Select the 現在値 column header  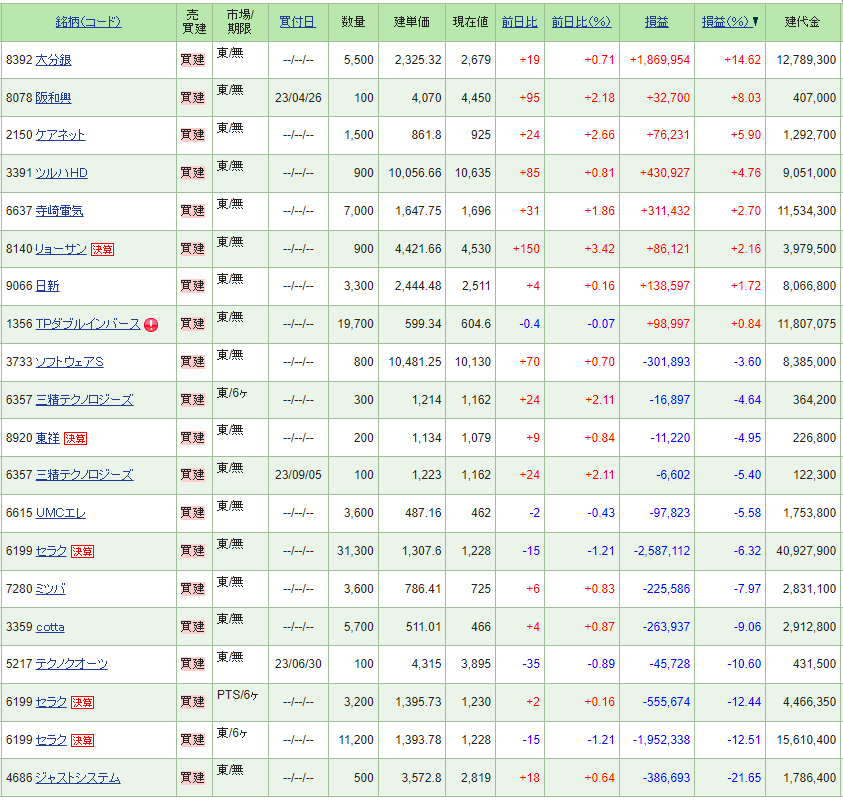click(470, 22)
